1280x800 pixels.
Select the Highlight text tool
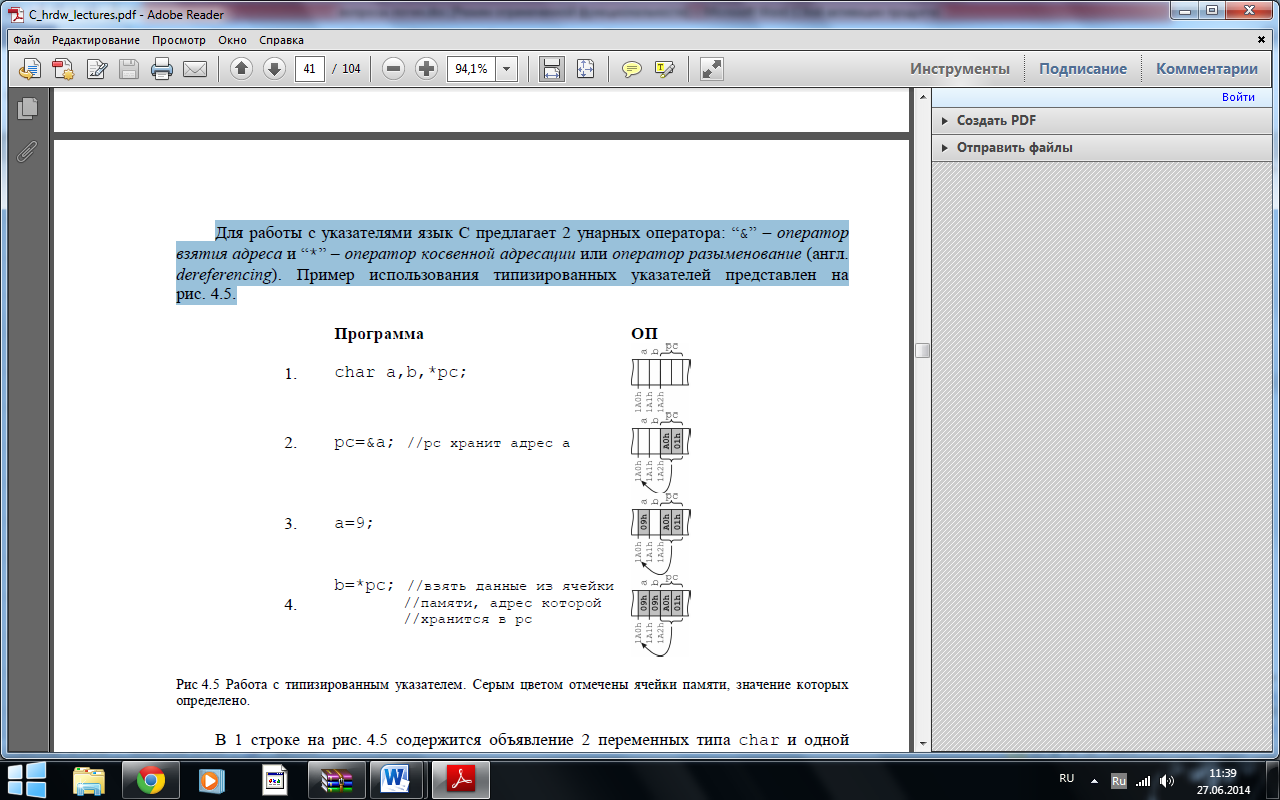[664, 69]
